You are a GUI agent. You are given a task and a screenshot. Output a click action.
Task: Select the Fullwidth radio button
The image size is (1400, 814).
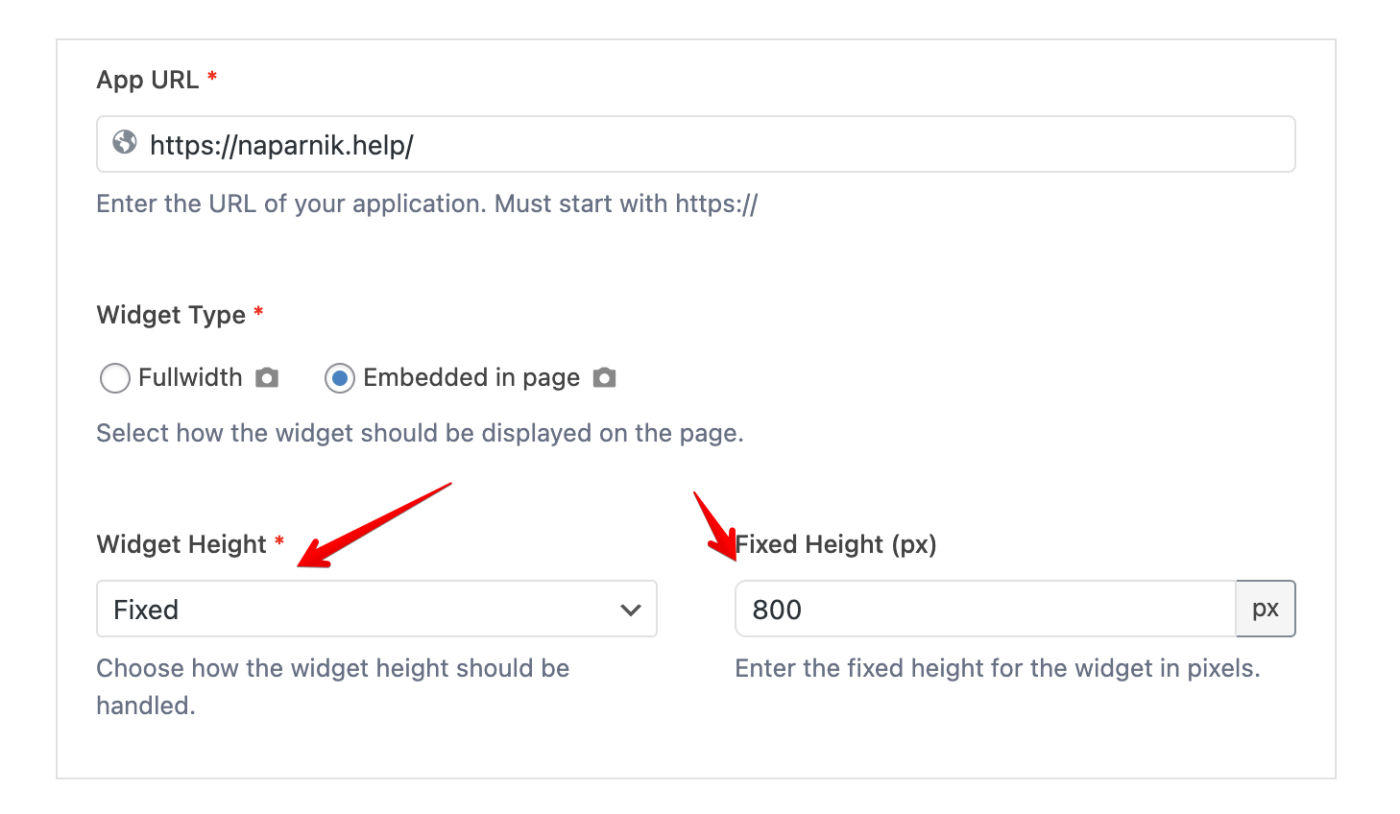[x=115, y=379]
